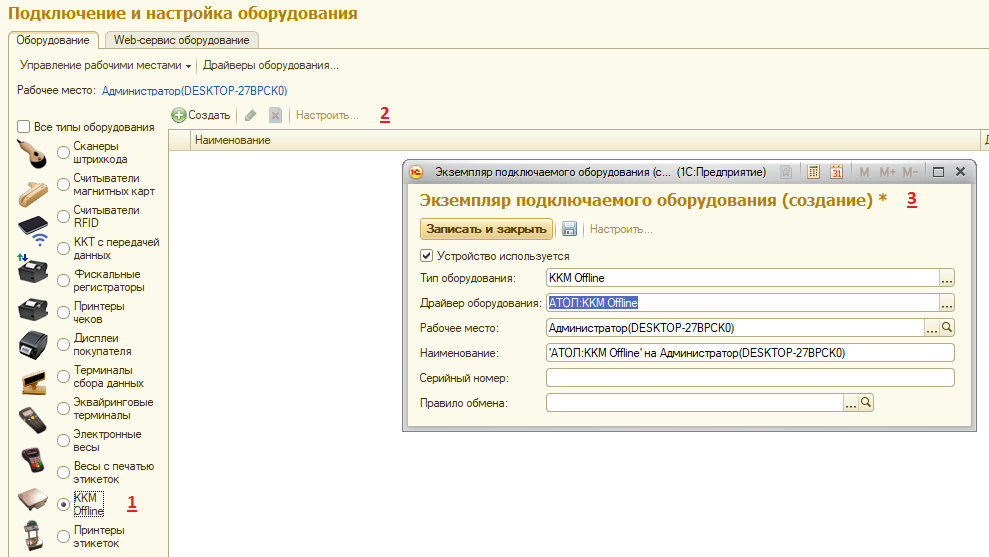Click the Наименование input field

click(x=750, y=353)
